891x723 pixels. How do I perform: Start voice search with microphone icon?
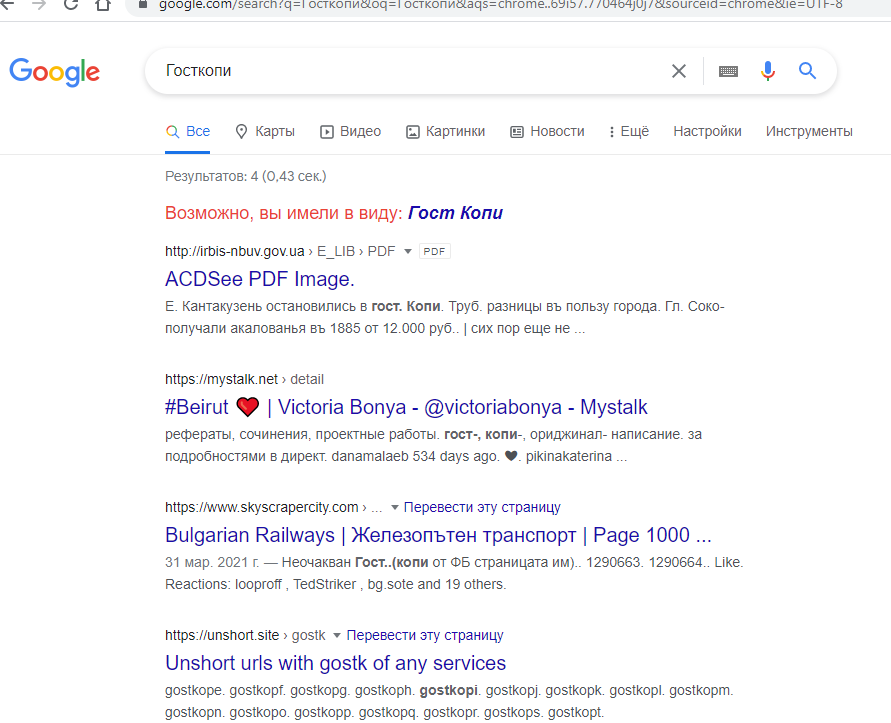[768, 71]
